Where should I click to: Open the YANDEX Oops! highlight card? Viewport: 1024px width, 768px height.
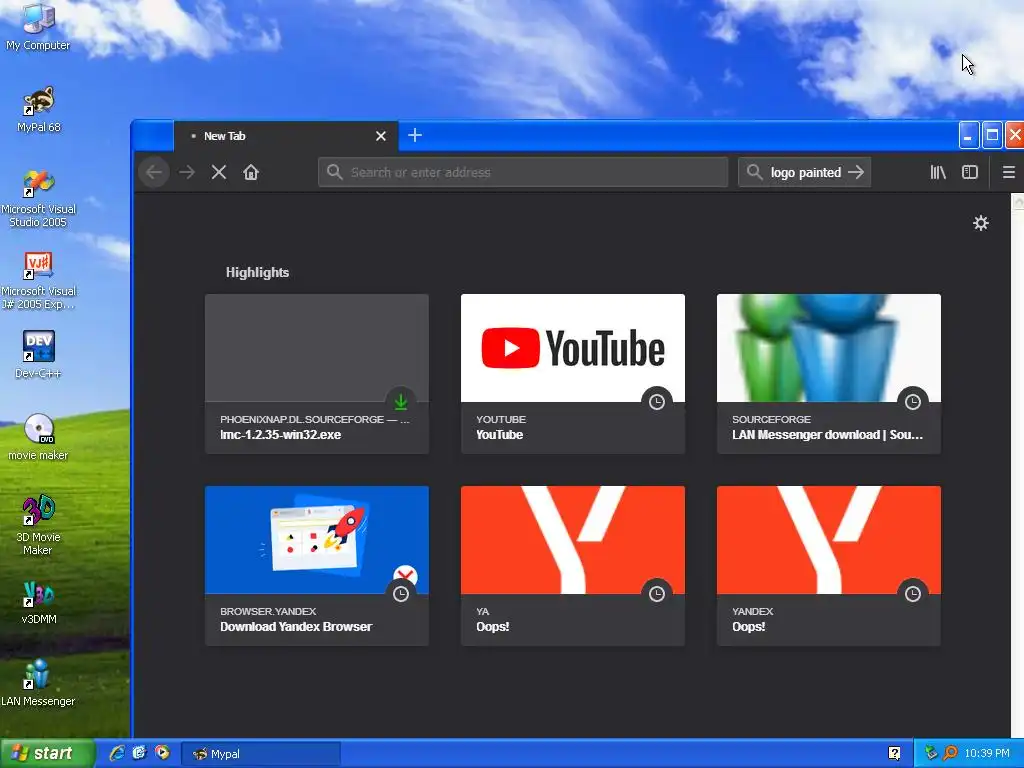[829, 566]
